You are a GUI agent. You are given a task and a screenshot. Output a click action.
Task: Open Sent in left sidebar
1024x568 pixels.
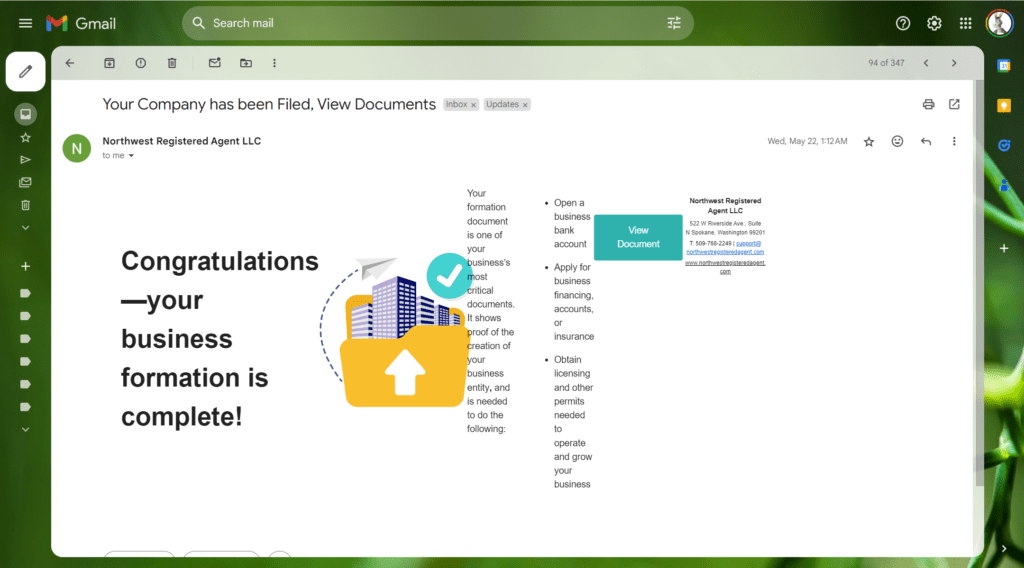25,160
